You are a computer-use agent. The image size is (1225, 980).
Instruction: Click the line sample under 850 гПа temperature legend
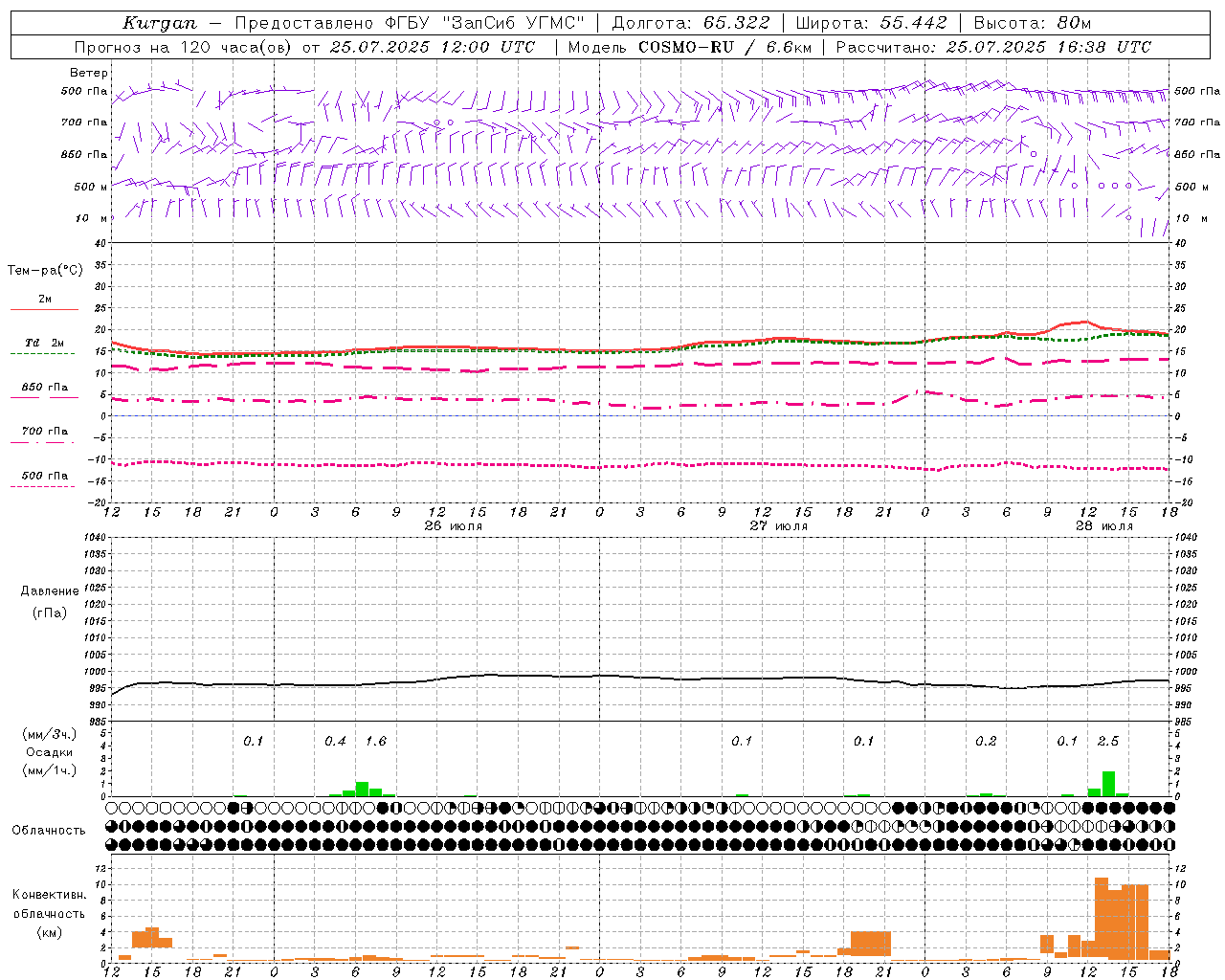(x=43, y=397)
